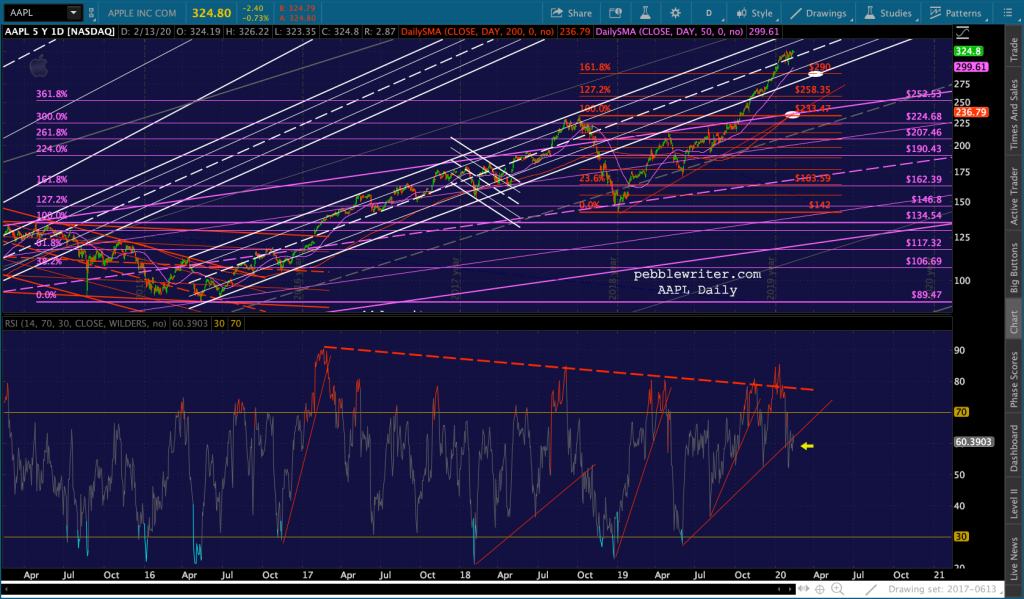
Task: Open the Live News side tab
Action: coord(1014,559)
